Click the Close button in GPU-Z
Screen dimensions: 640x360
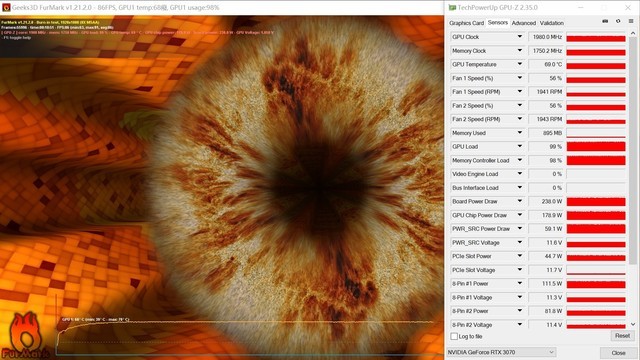pyautogui.click(x=618, y=353)
